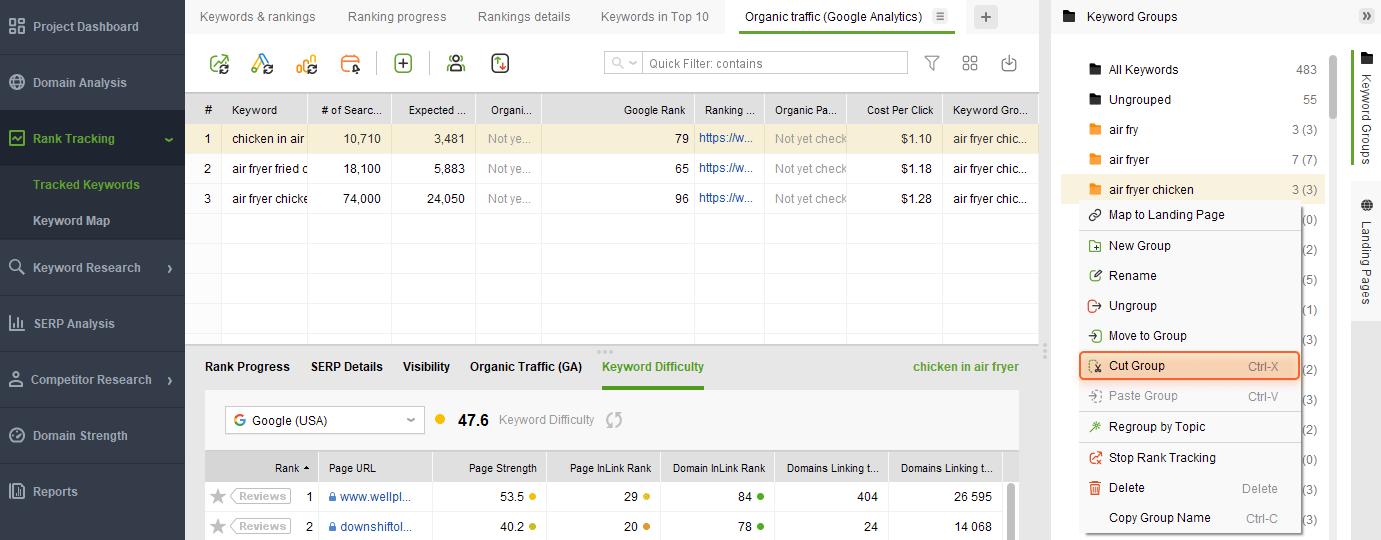
Task: Collapse the Keyword Groups panel with double chevron
Action: [x=1366, y=16]
